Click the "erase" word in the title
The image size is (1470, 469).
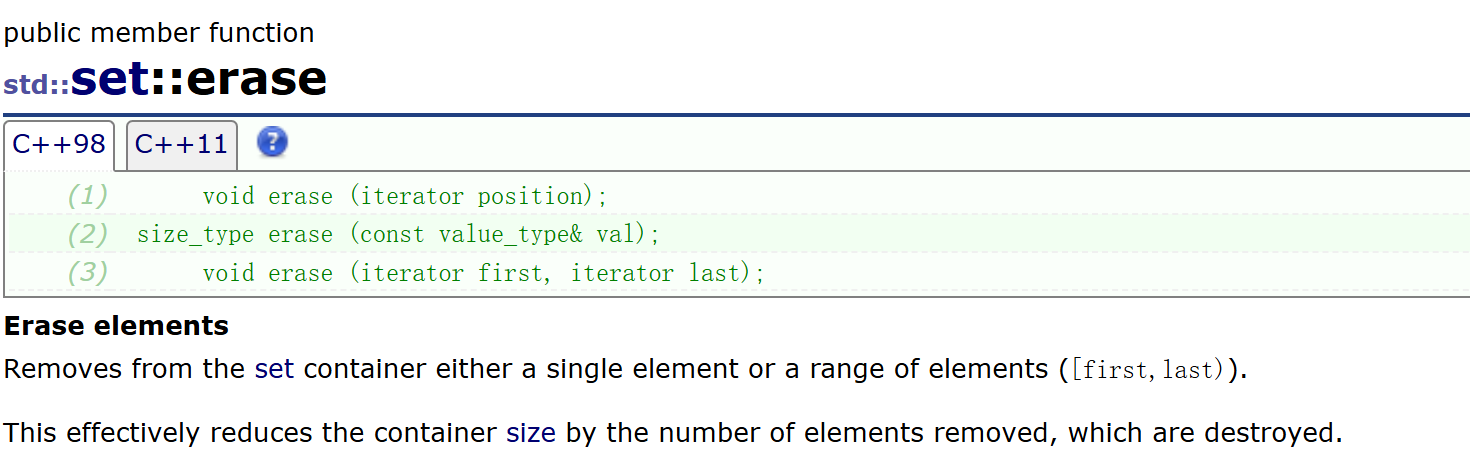[256, 79]
